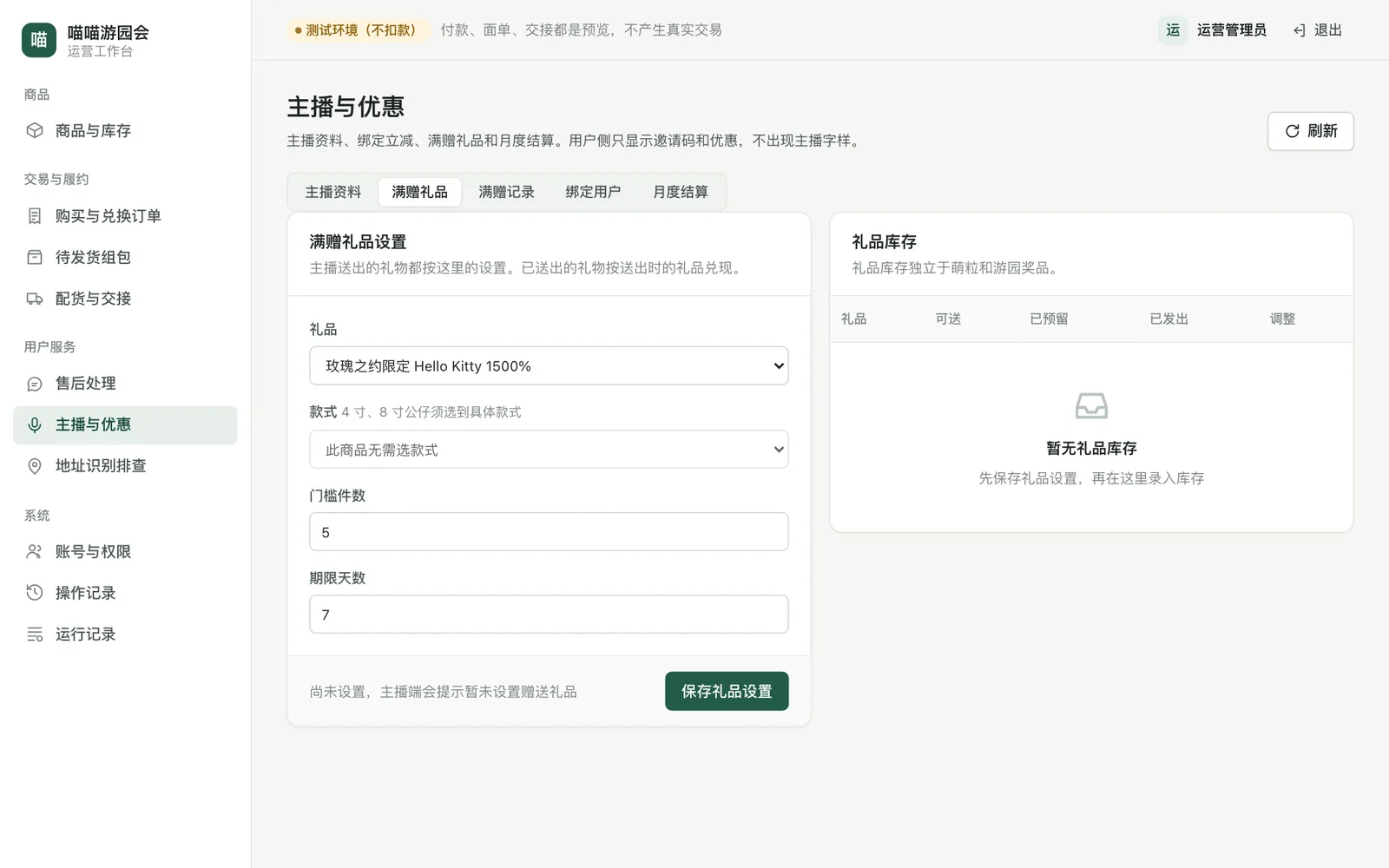The height and width of the screenshot is (868, 1389).
Task: Click the 满赠礼品设置 card title
Action: click(358, 242)
